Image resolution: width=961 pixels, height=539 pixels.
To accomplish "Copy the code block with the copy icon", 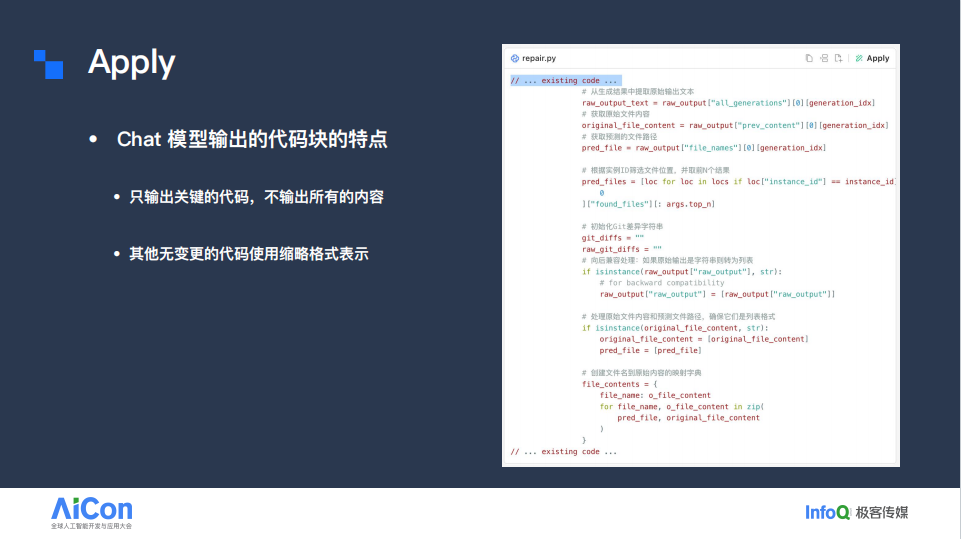I will click(809, 58).
